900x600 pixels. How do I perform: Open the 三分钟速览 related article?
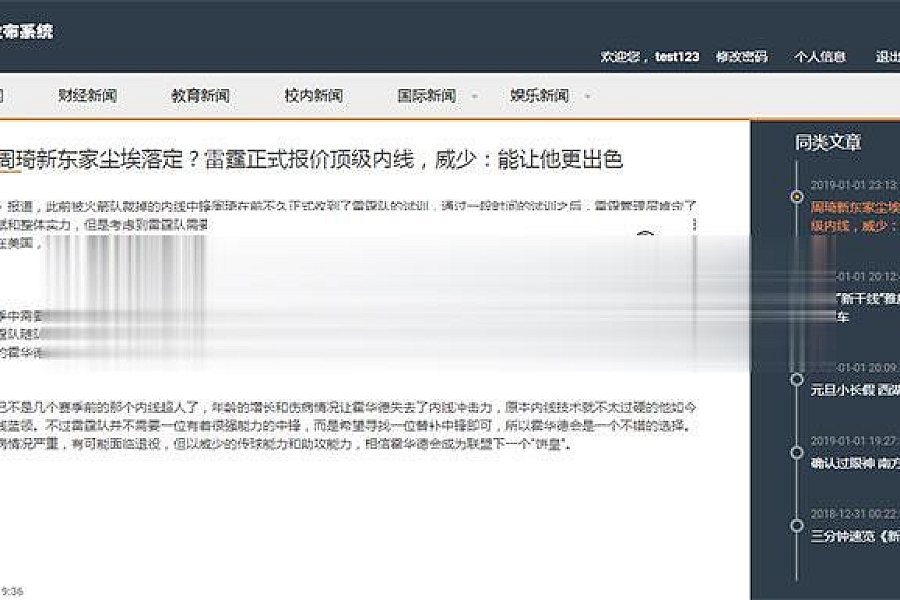pos(855,536)
